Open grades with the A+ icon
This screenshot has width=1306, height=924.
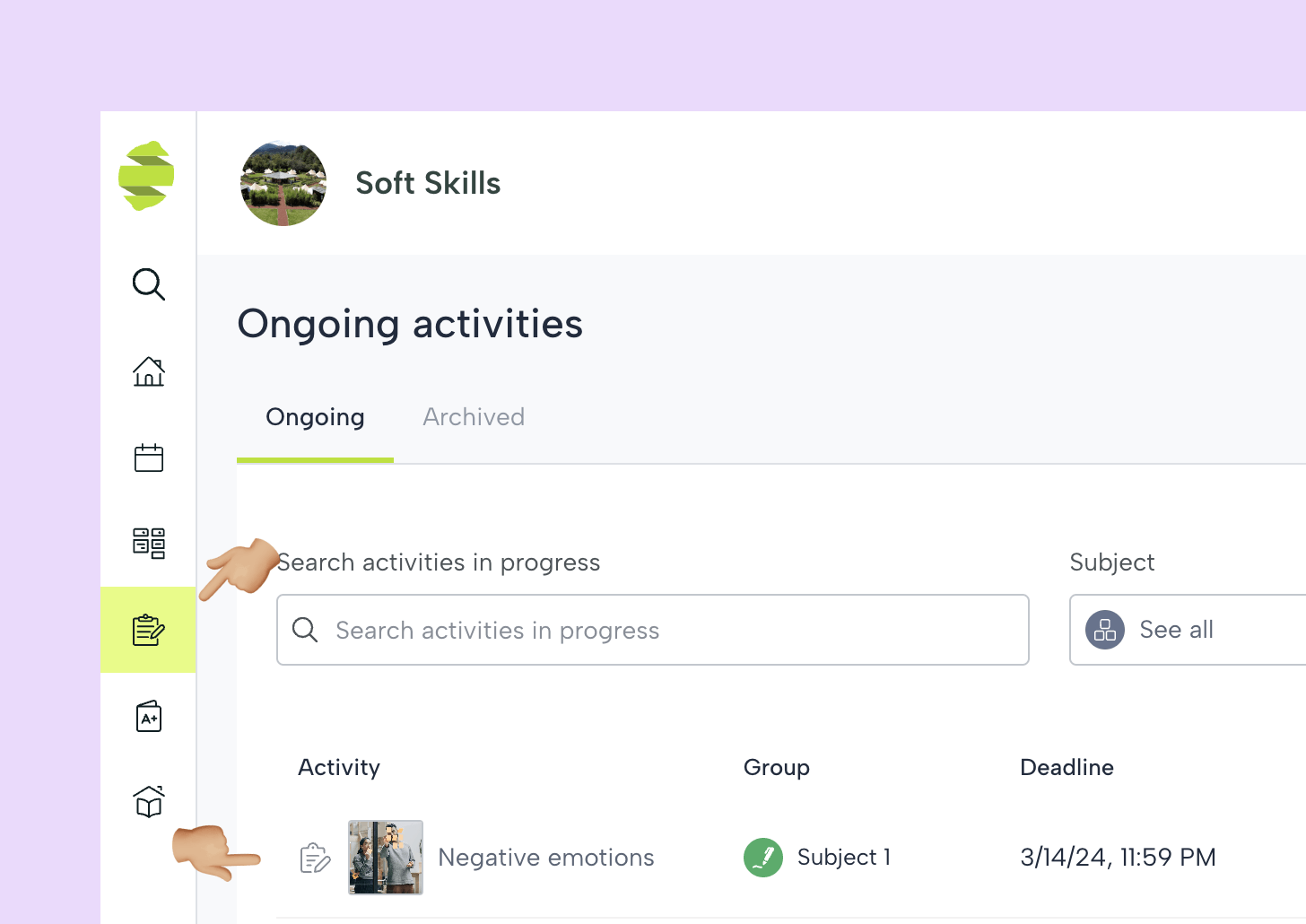pos(148,717)
